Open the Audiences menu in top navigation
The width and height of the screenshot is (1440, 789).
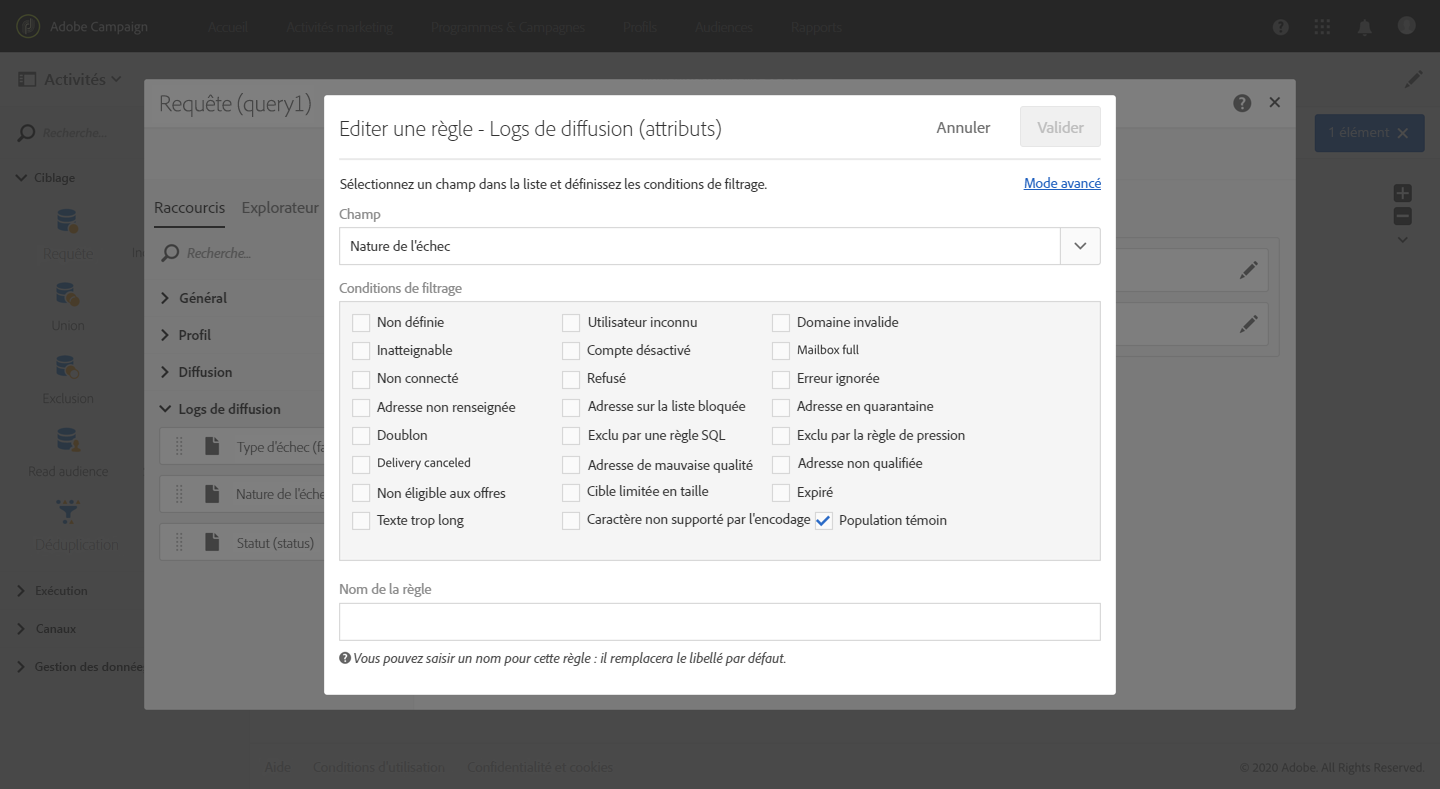coord(723,27)
